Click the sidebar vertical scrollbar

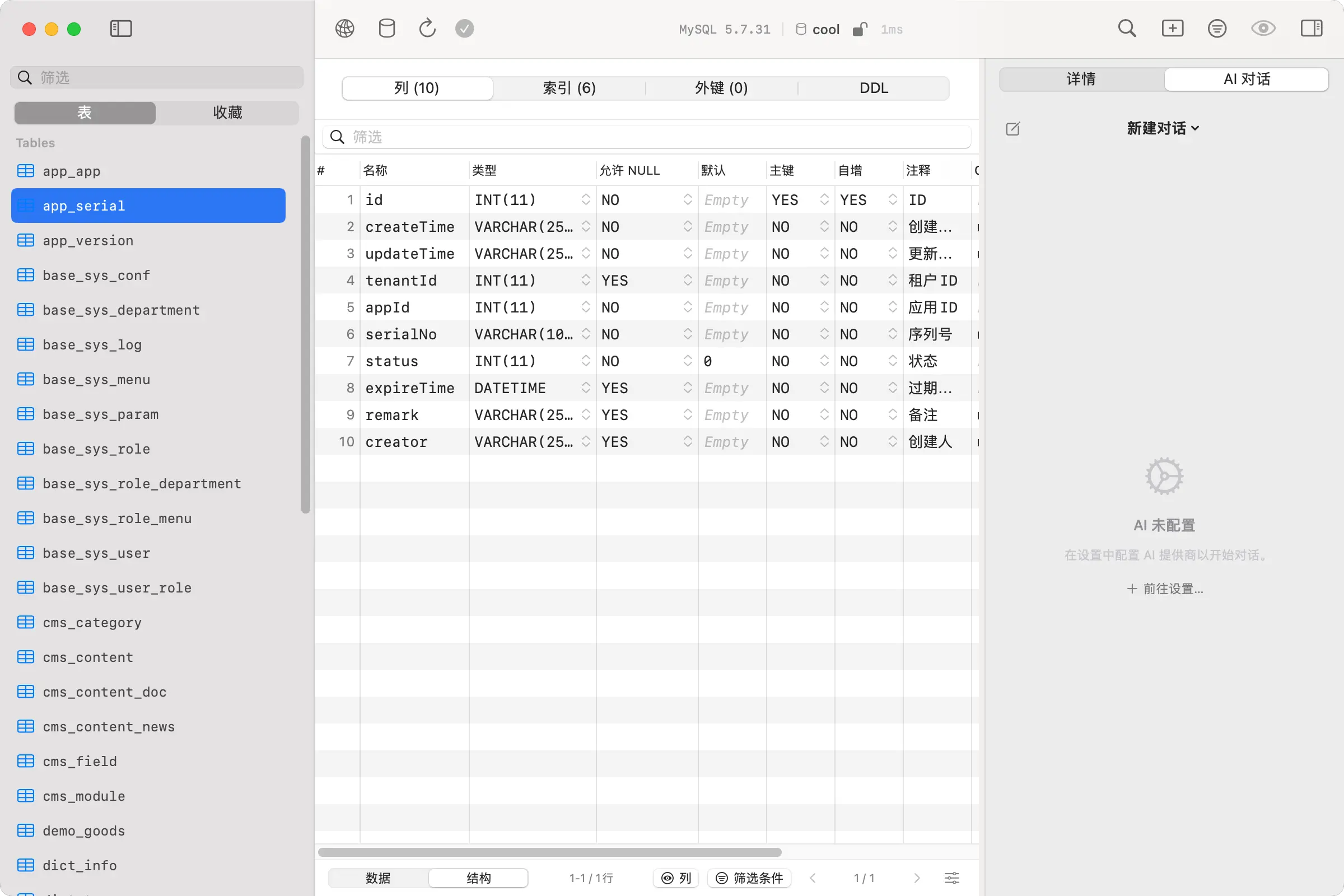pyautogui.click(x=305, y=324)
